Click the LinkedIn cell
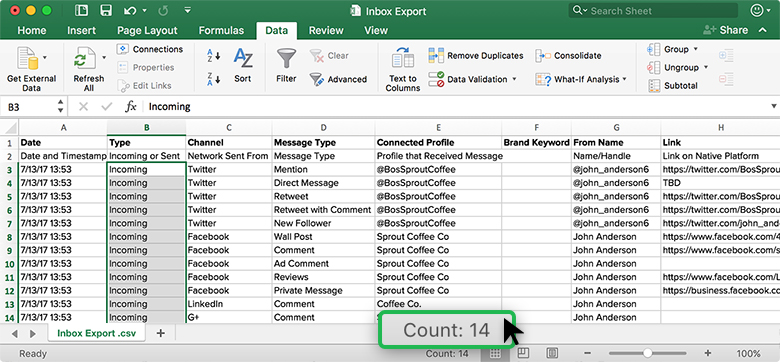The image size is (780, 362). pyautogui.click(x=229, y=304)
